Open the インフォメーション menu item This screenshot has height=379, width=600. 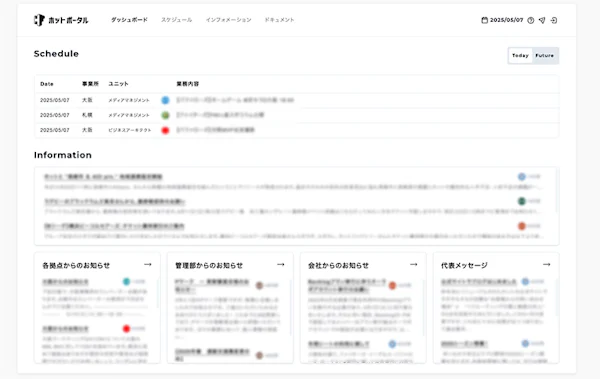[x=228, y=20]
